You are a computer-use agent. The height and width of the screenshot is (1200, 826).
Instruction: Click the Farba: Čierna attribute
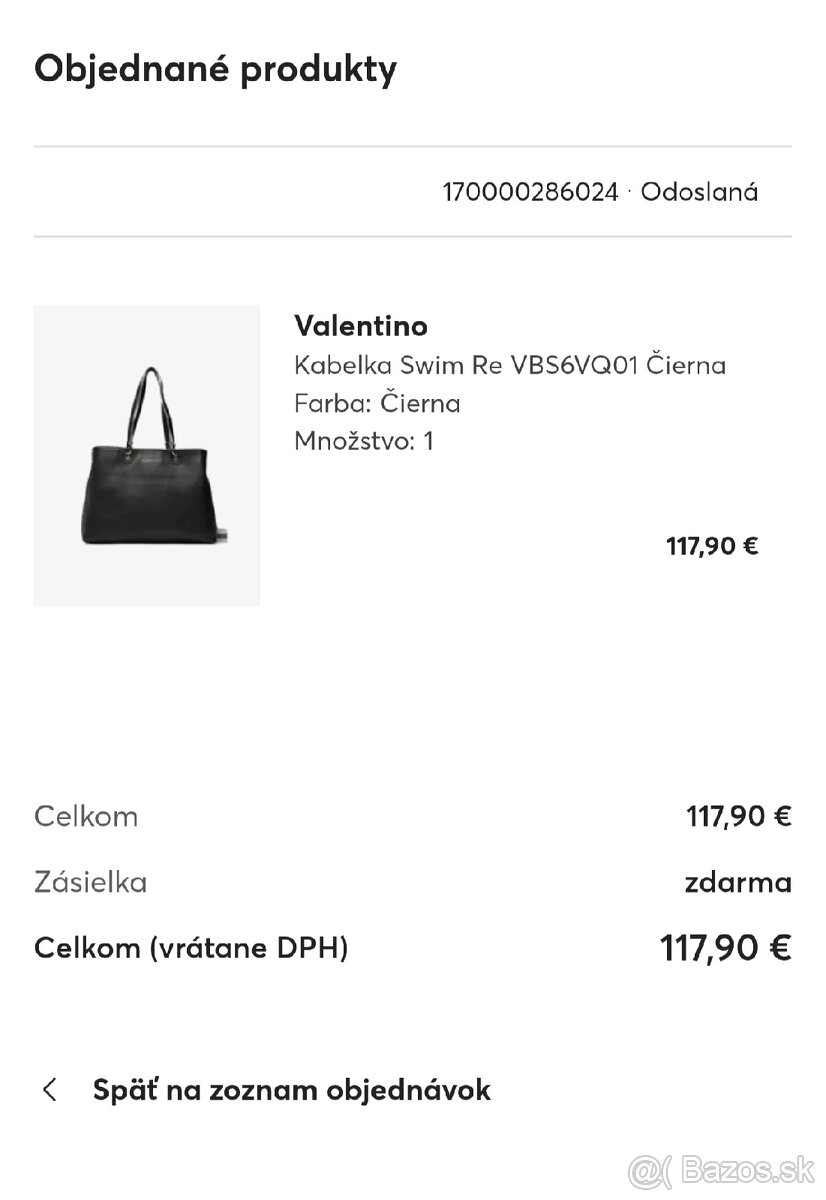click(377, 403)
